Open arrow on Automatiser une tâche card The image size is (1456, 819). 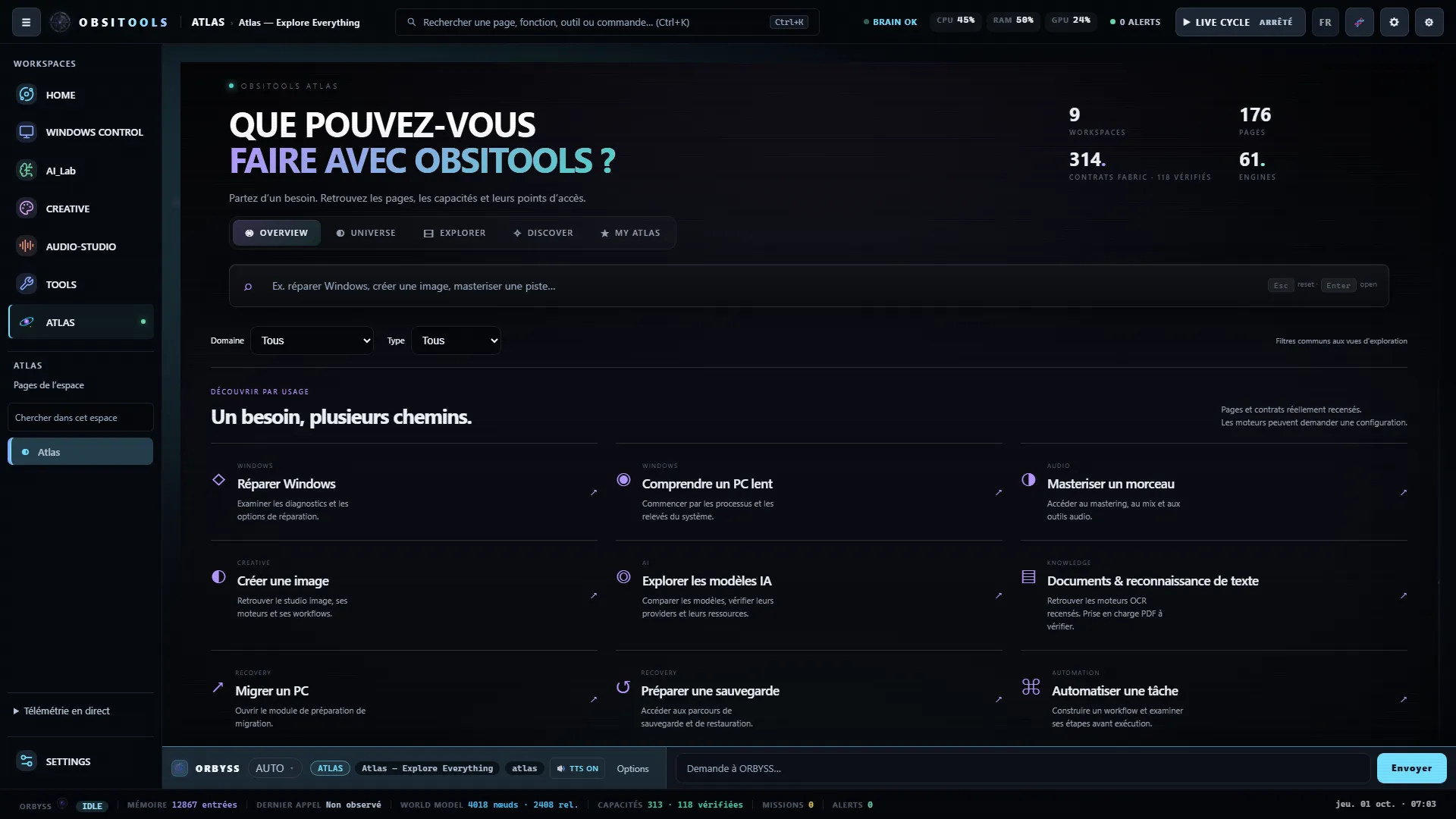tap(1404, 700)
